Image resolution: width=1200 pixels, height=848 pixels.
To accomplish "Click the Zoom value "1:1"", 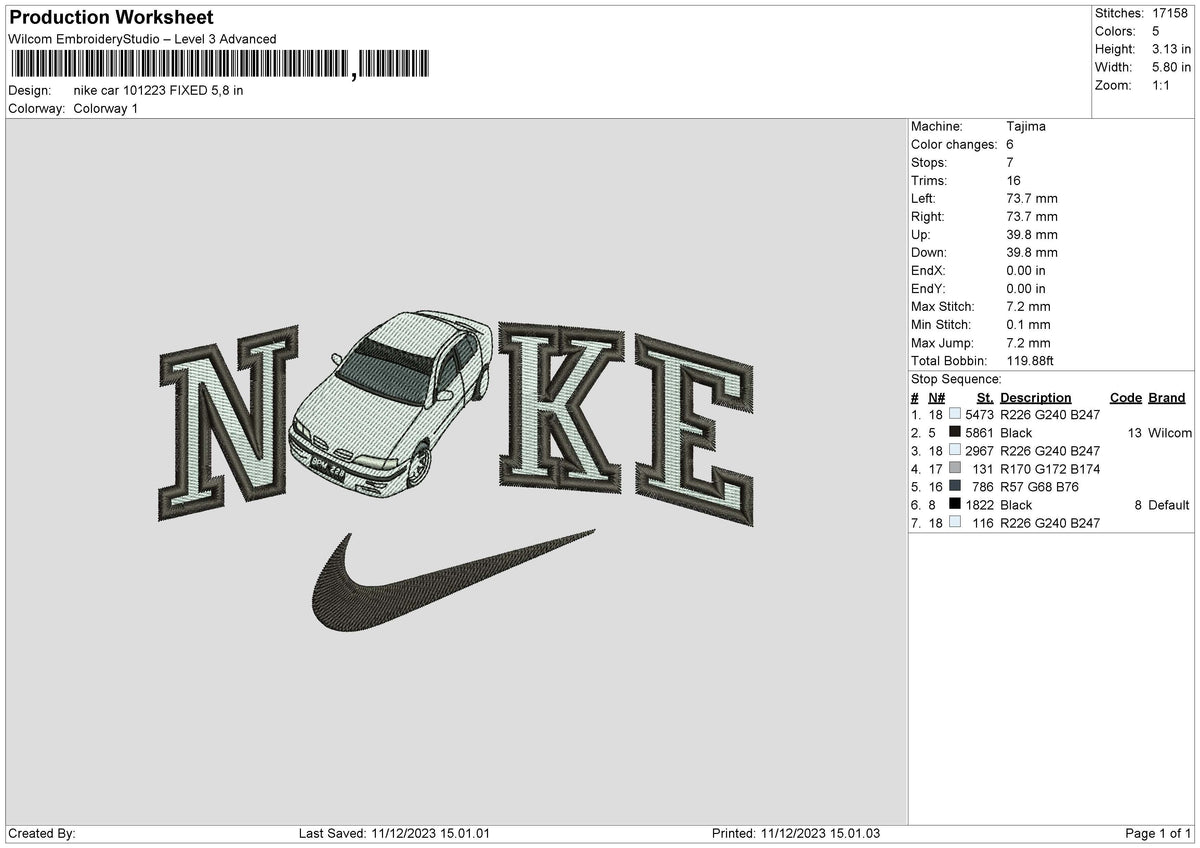I will (x=1163, y=85).
